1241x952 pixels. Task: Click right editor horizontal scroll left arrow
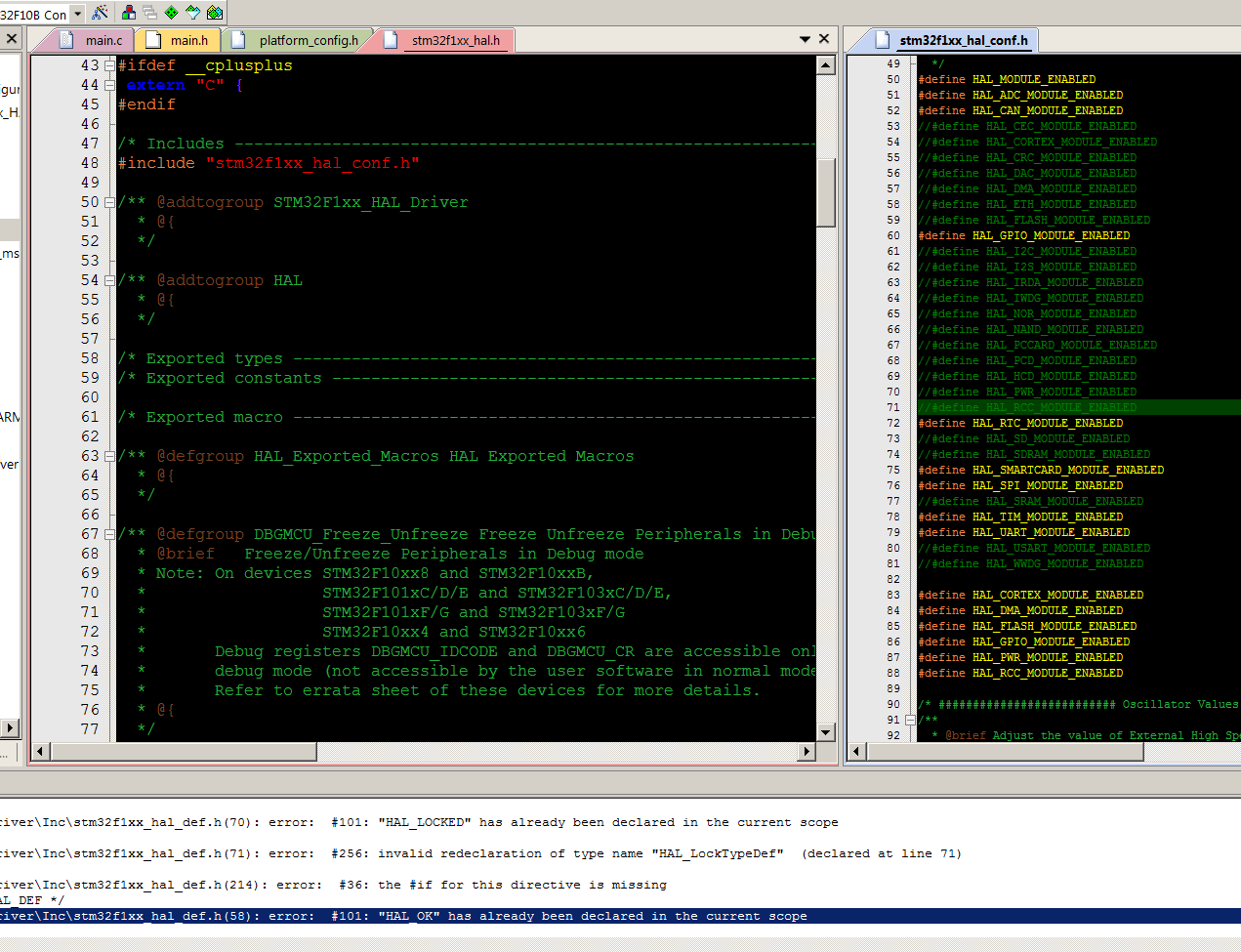coord(857,751)
